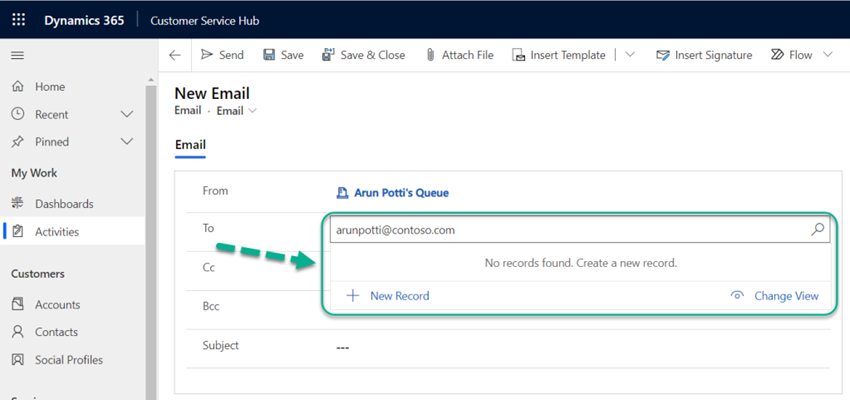This screenshot has width=850, height=400.
Task: Click the Bcc field label
Action: (211, 306)
